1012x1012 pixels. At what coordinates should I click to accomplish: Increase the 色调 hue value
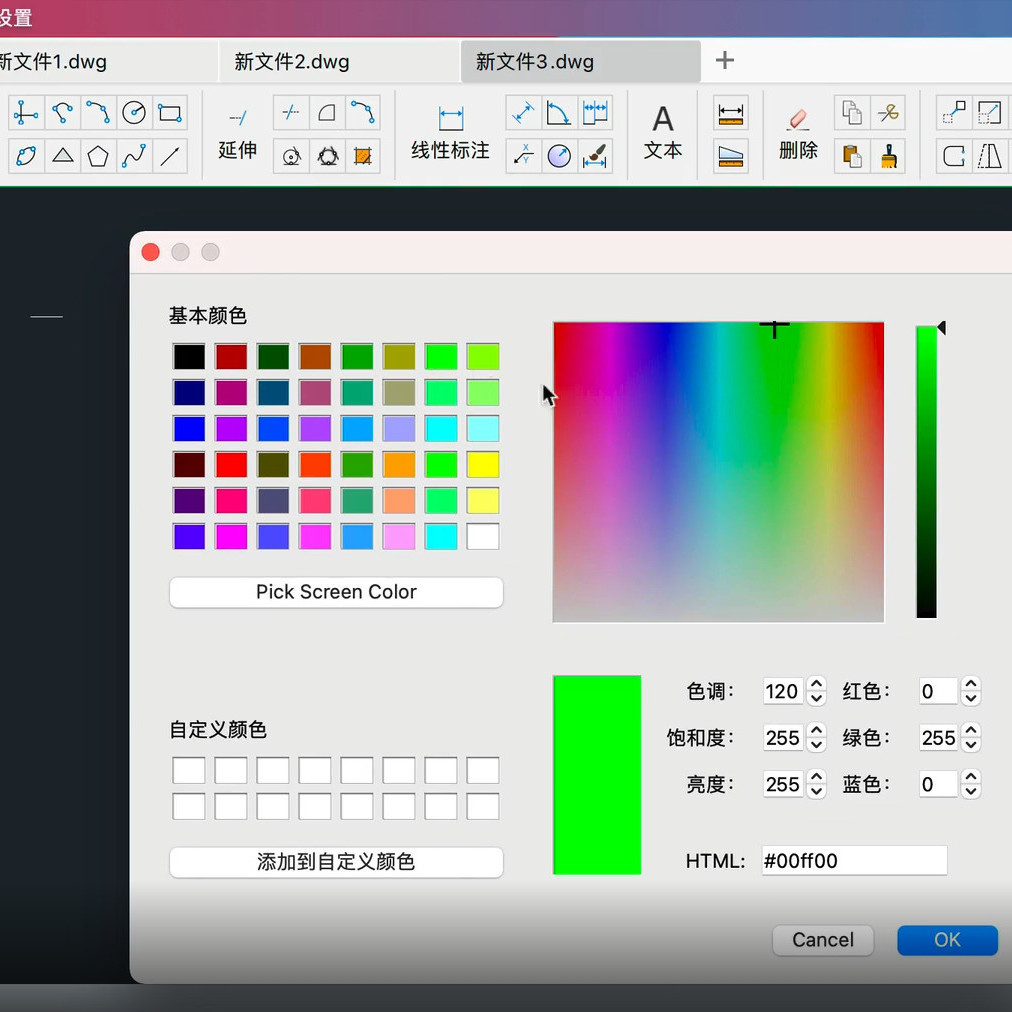tap(816, 683)
